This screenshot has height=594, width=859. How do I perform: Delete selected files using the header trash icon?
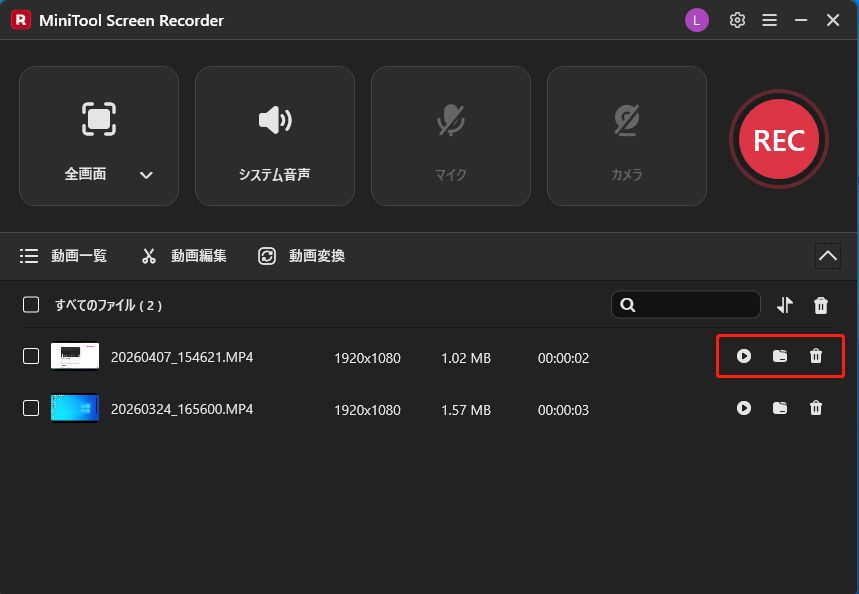[821, 305]
